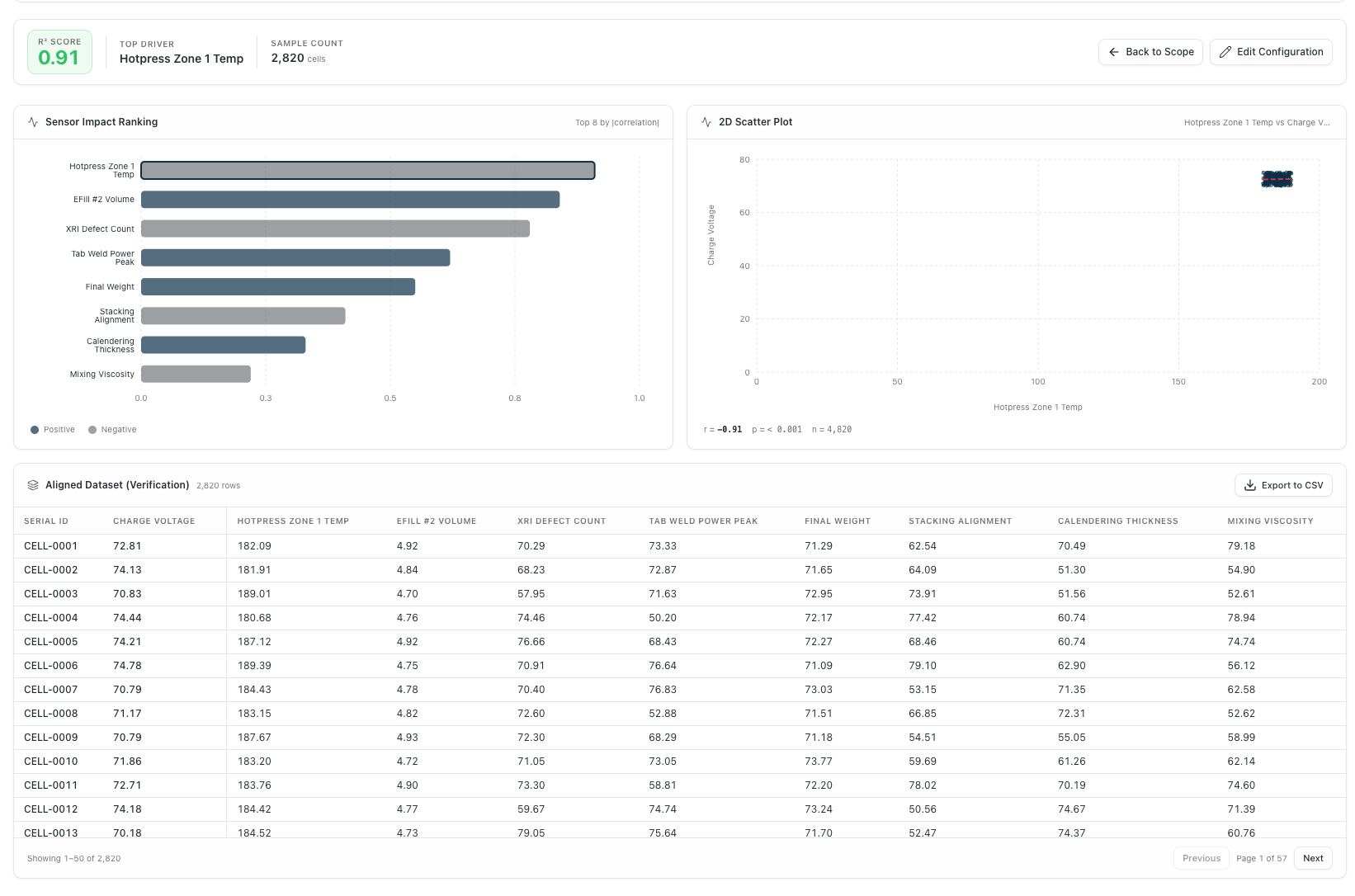Click the Previous page button
Image resolution: width=1355 pixels, height=896 pixels.
pyautogui.click(x=1201, y=858)
